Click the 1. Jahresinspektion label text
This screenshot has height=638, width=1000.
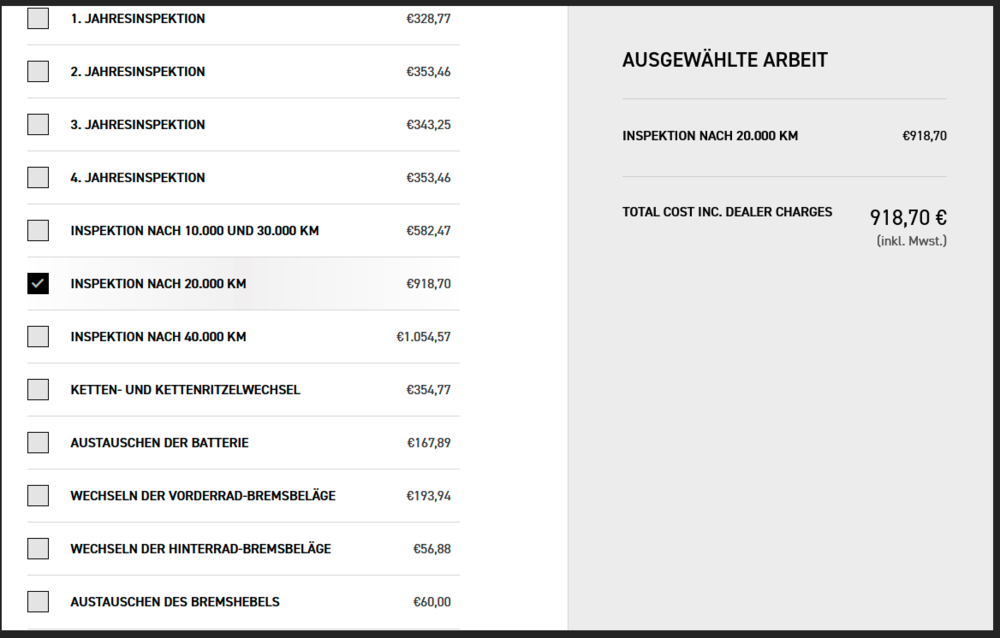pyautogui.click(x=138, y=19)
